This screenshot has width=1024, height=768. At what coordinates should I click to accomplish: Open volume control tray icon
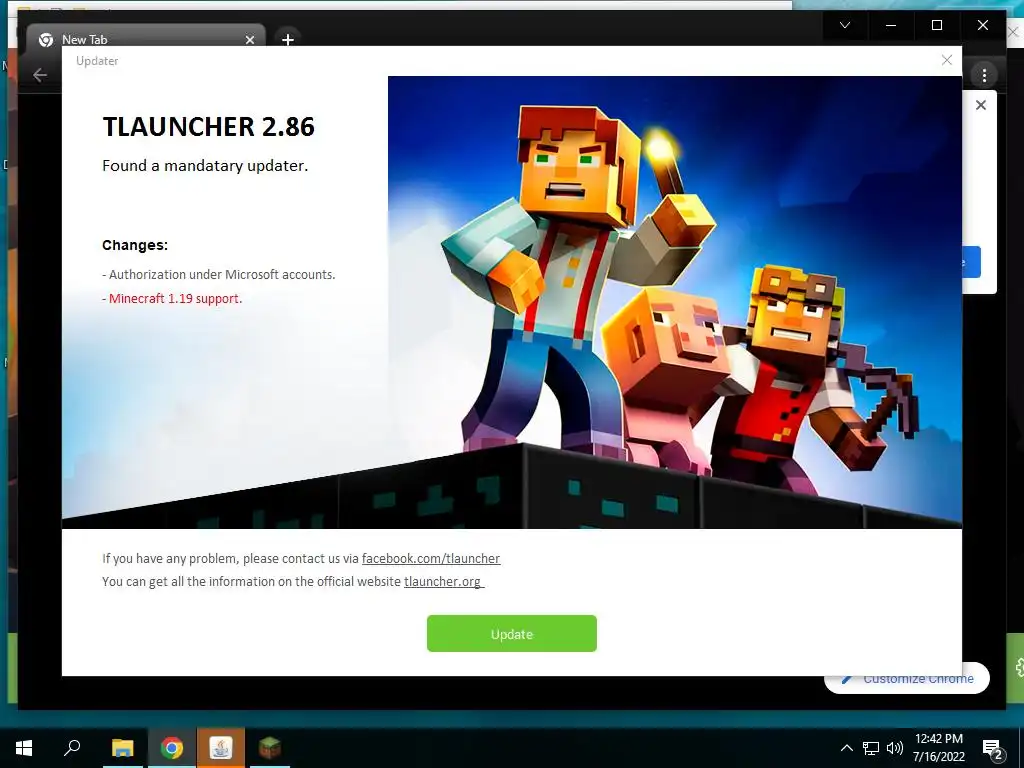pyautogui.click(x=895, y=748)
